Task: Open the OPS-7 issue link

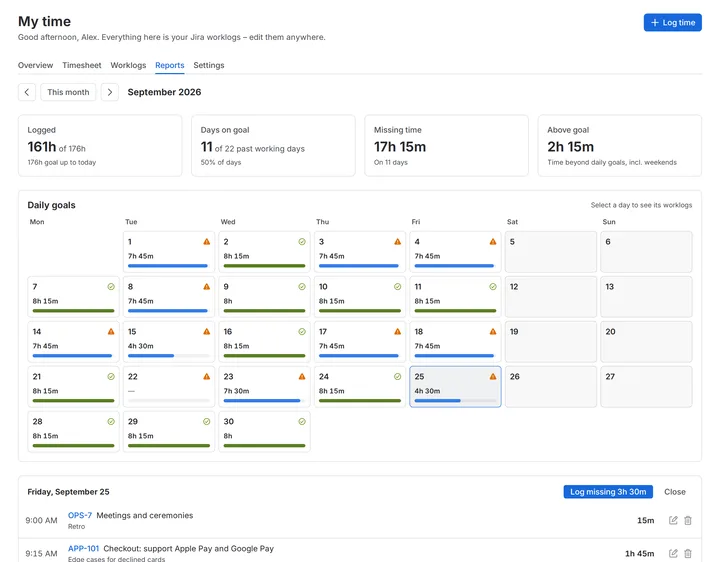Action: pos(80,515)
